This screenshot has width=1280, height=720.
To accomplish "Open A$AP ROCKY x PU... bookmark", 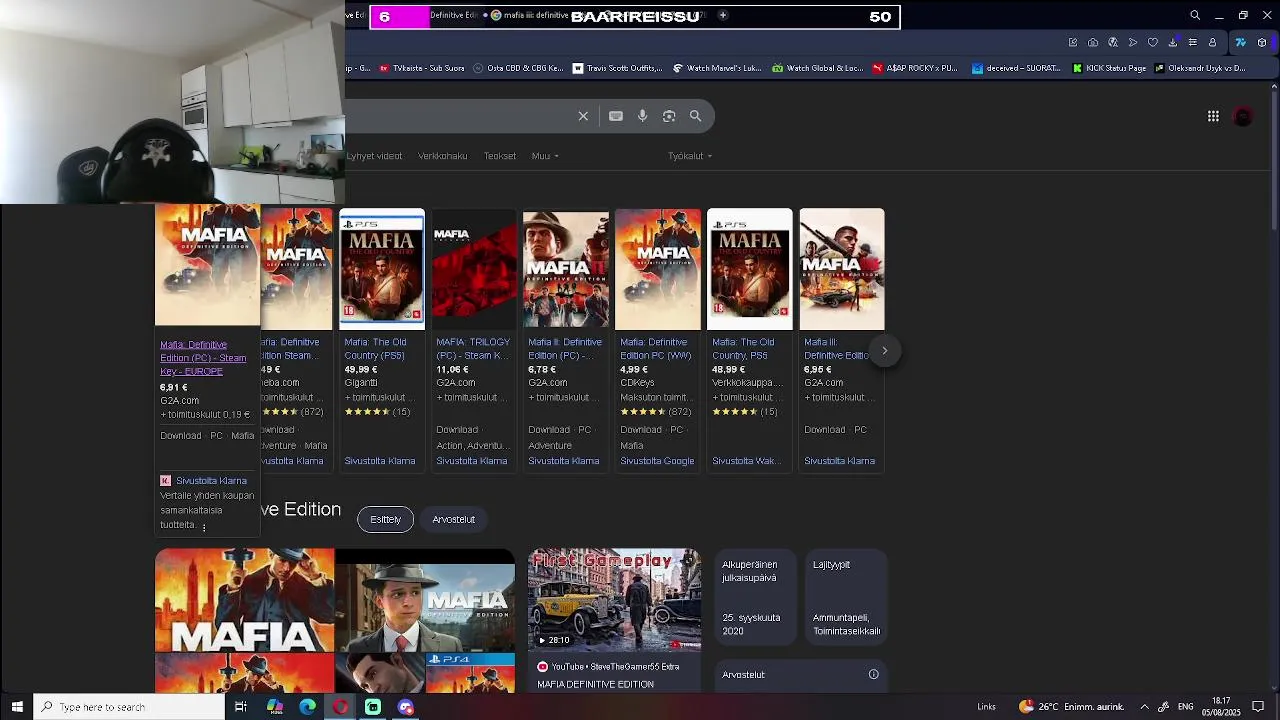I will pyautogui.click(x=915, y=68).
